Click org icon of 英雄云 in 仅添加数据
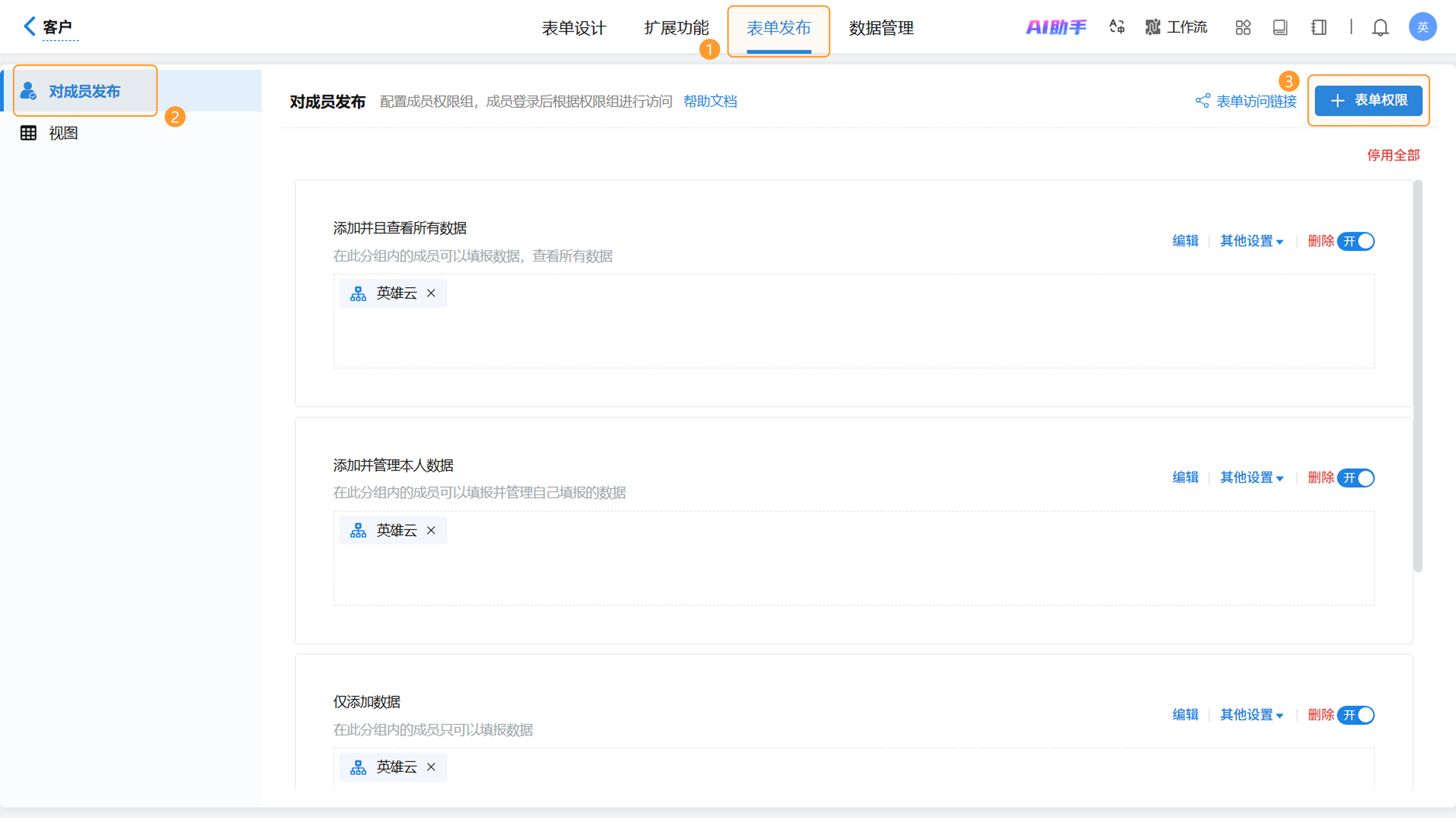This screenshot has width=1456, height=818. pyautogui.click(x=358, y=767)
